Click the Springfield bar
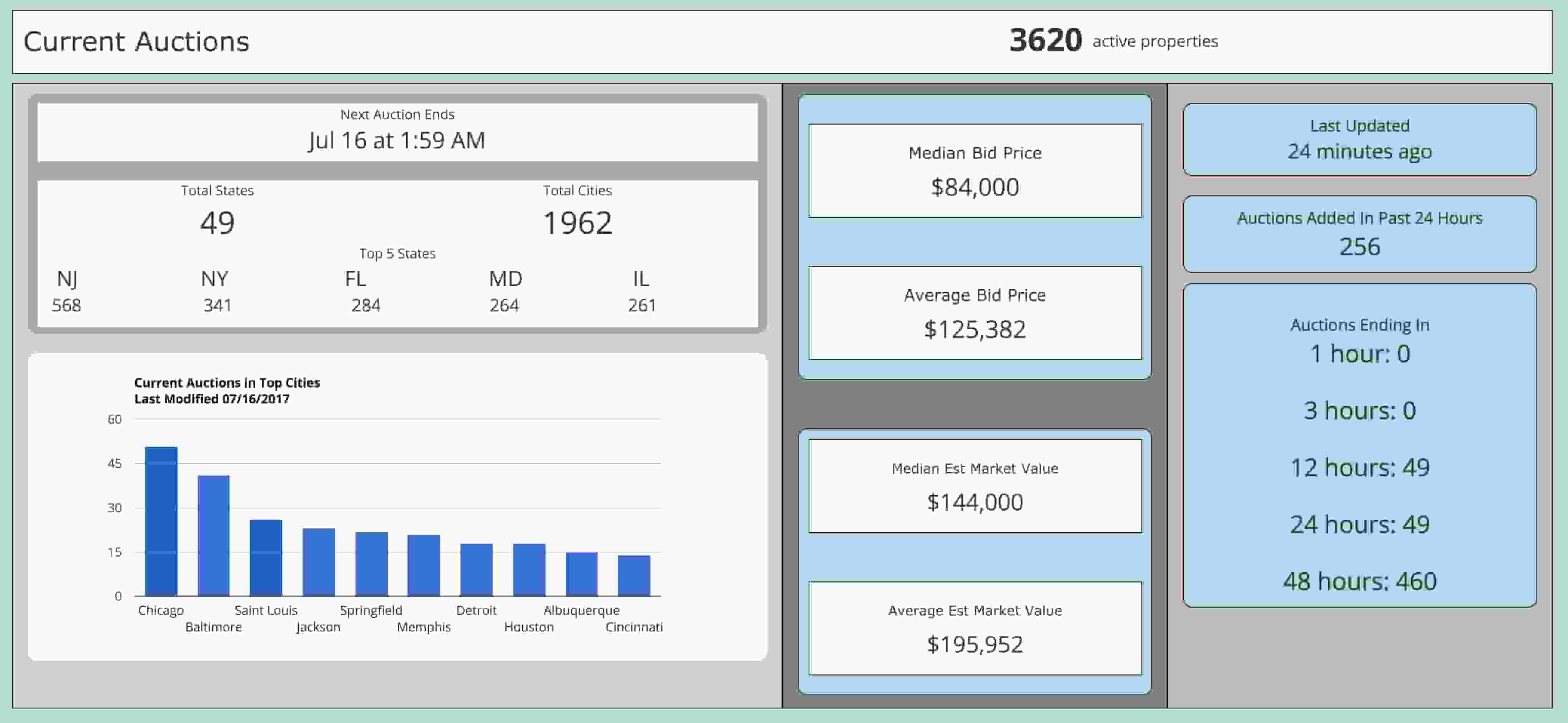Screen dimensions: 1568x723 (371, 564)
